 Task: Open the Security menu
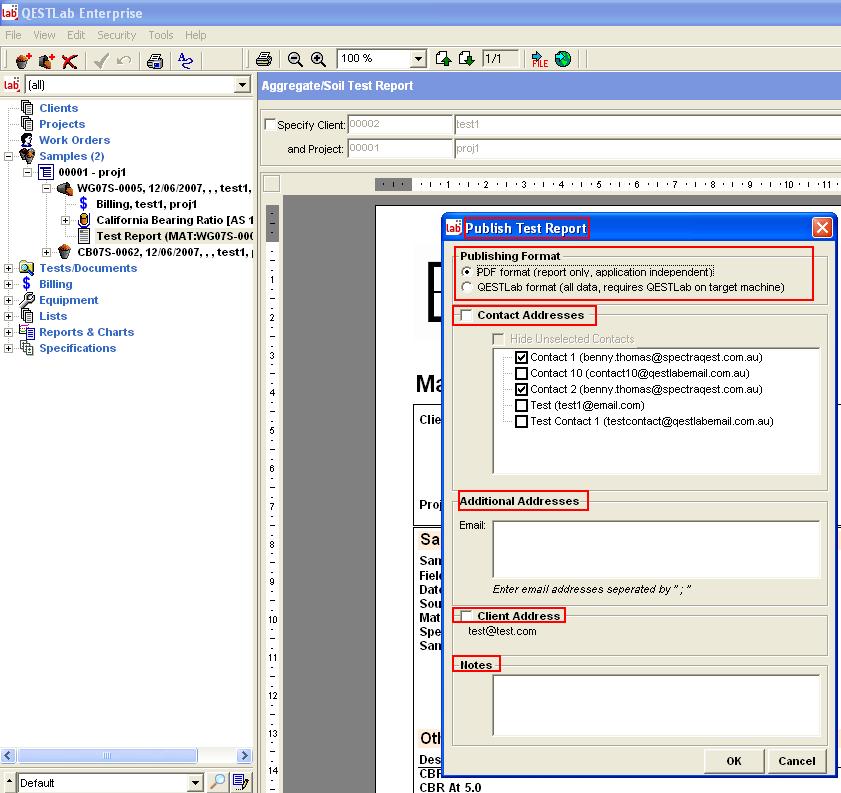[x=116, y=35]
